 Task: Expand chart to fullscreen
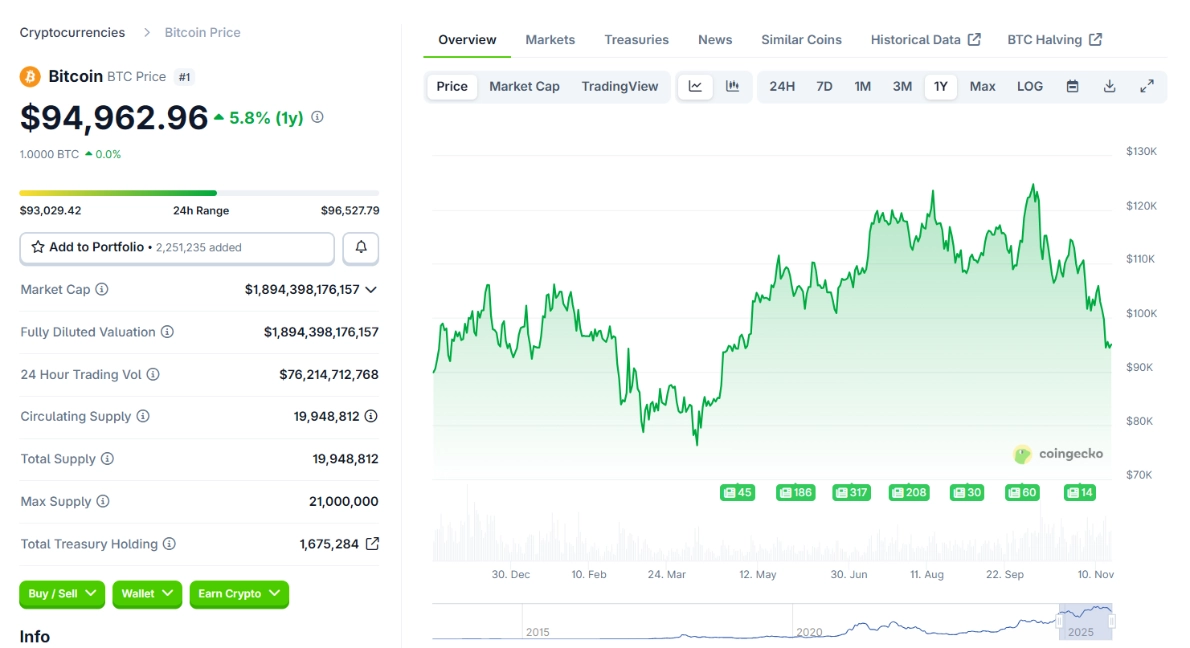point(1147,86)
